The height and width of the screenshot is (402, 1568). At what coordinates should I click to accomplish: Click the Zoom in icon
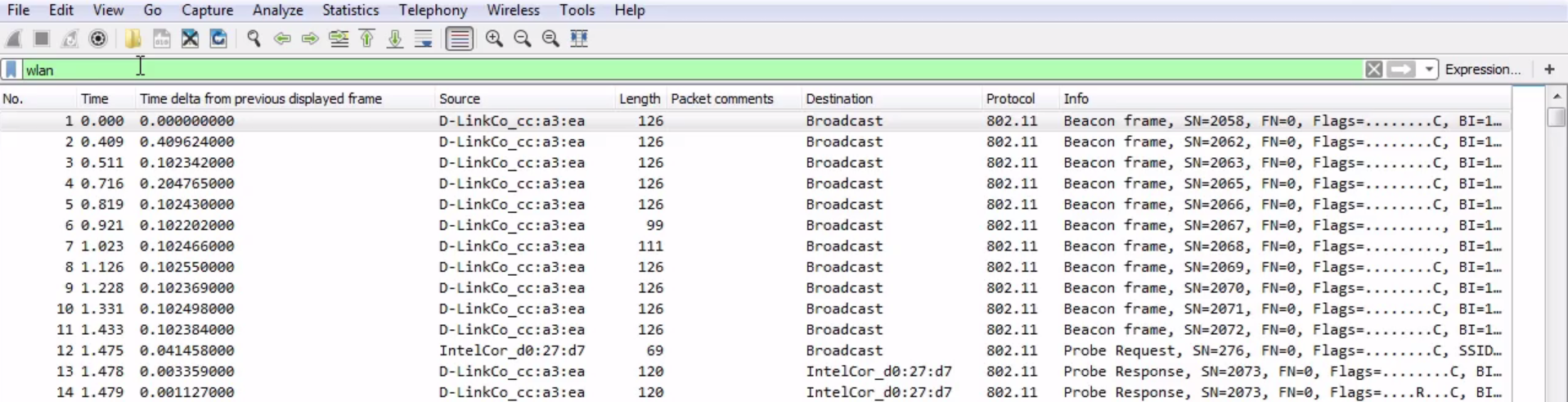pos(494,38)
